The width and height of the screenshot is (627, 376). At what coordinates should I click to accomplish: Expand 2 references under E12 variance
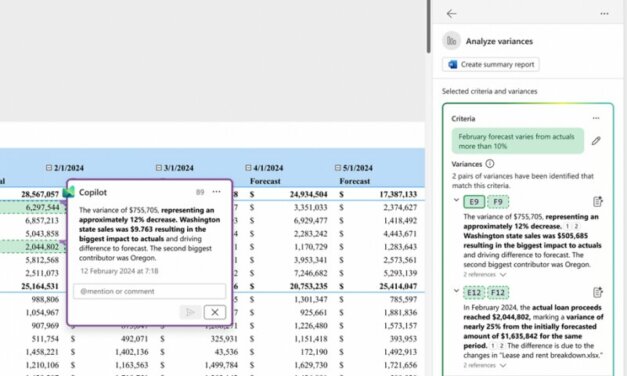pos(485,365)
